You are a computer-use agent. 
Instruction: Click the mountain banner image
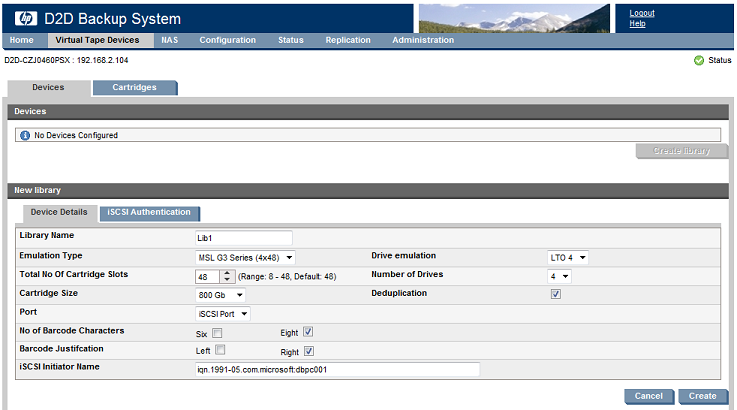pos(514,18)
